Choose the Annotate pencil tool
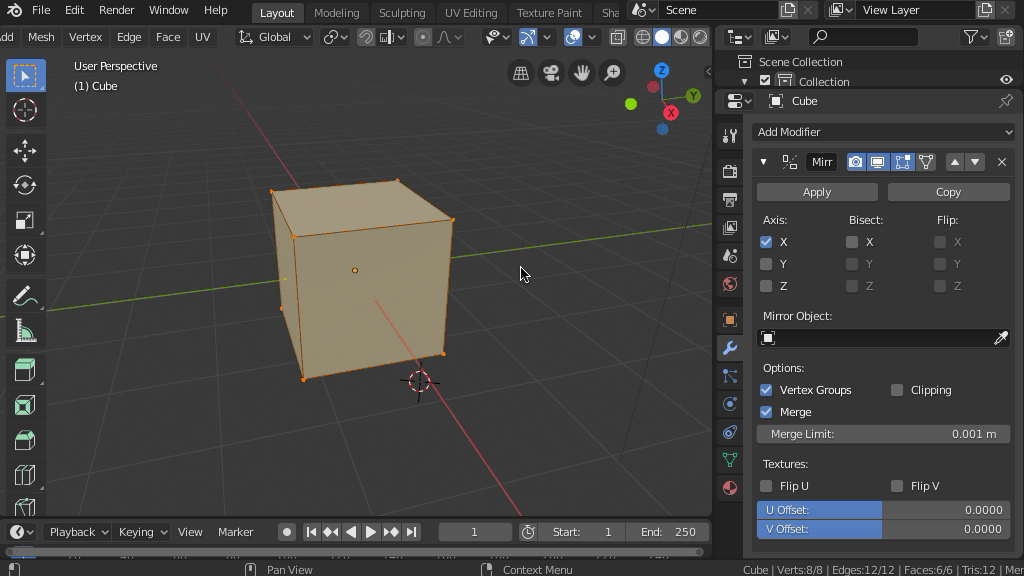The height and width of the screenshot is (576, 1024). click(25, 296)
